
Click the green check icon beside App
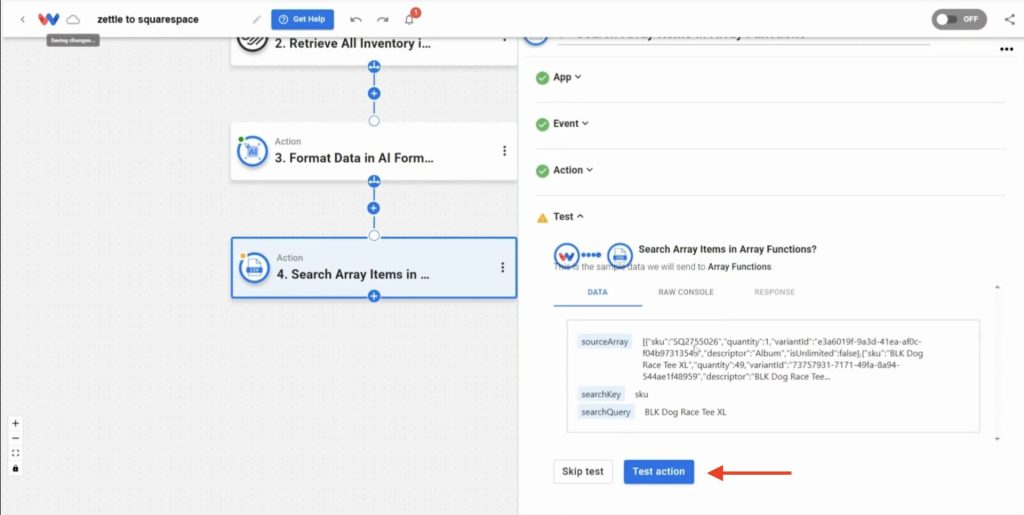[x=542, y=78]
